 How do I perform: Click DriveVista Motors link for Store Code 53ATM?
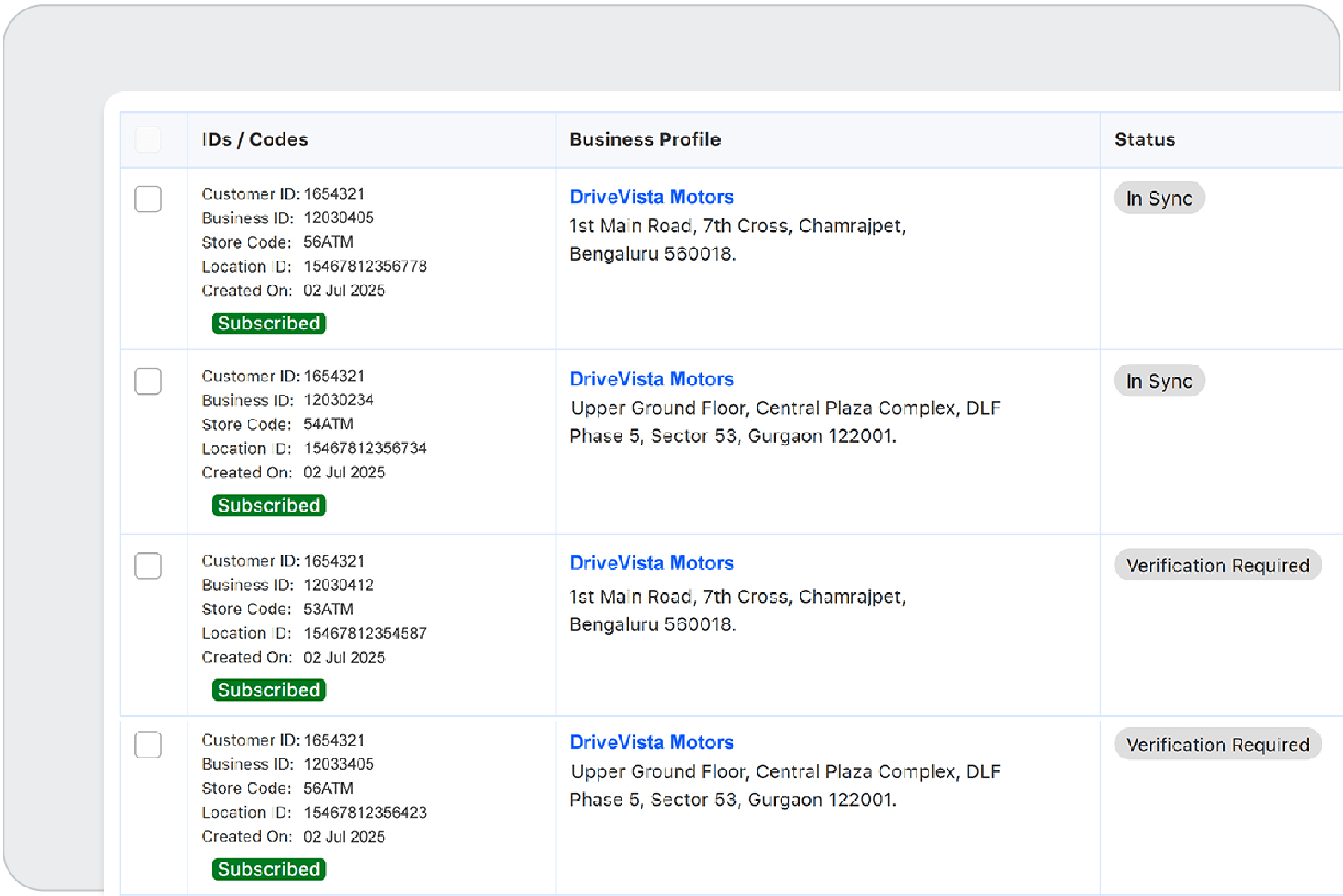coord(651,563)
